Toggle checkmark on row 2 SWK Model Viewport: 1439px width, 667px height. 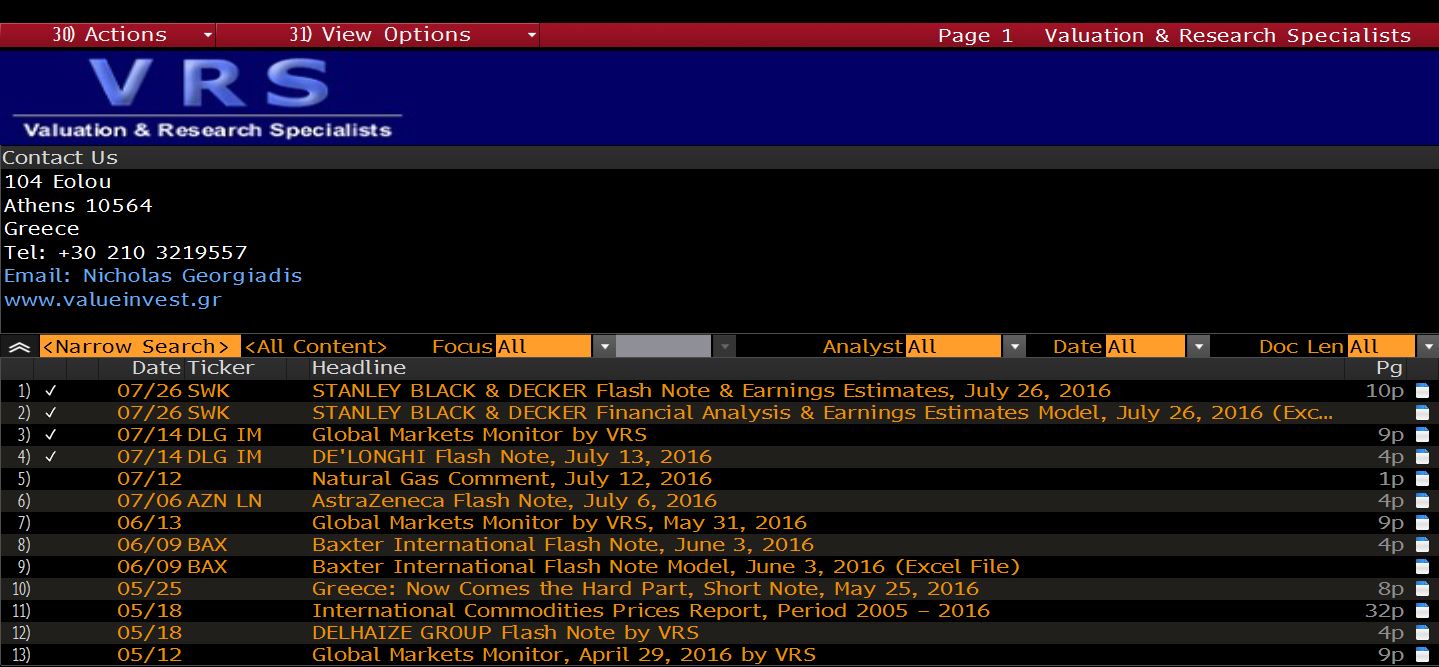pos(51,413)
